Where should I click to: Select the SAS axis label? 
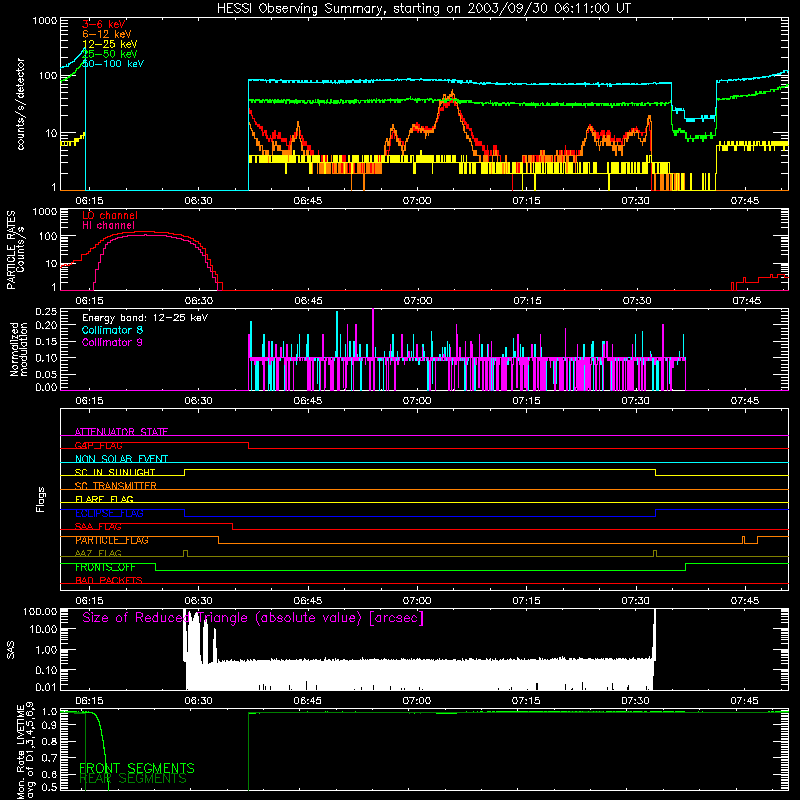click(x=10, y=650)
